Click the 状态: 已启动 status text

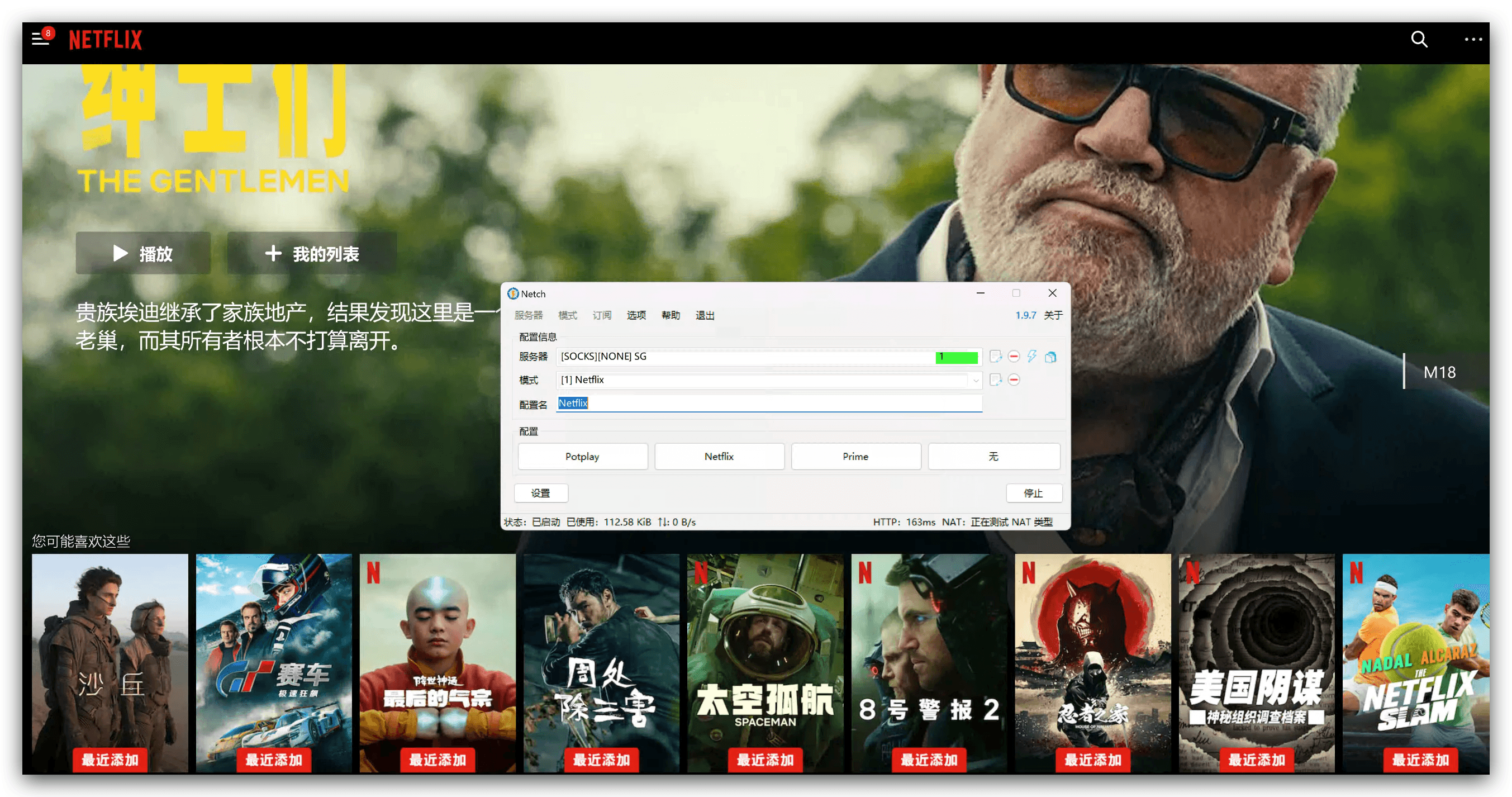tap(532, 522)
